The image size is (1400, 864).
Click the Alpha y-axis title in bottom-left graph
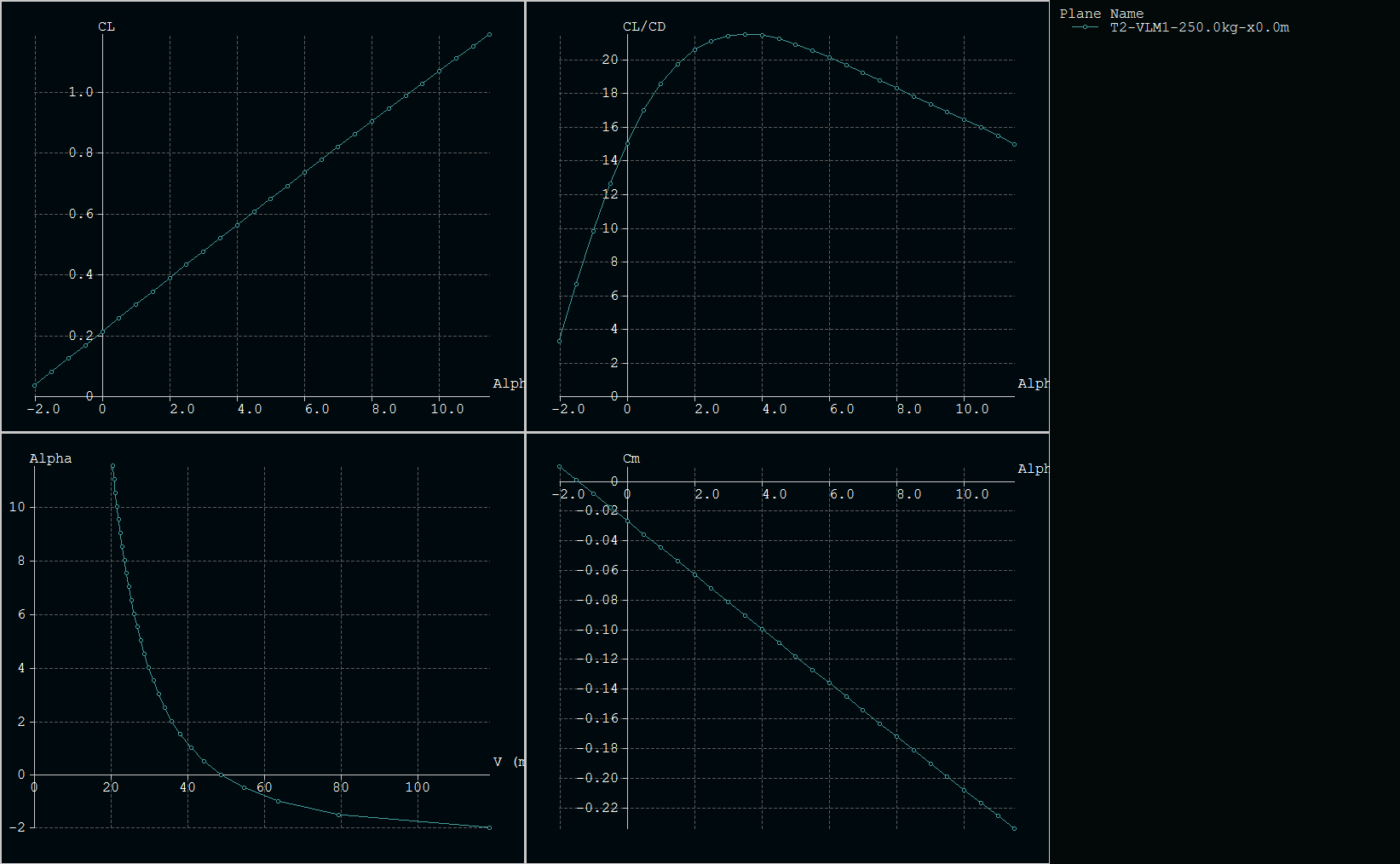click(50, 458)
